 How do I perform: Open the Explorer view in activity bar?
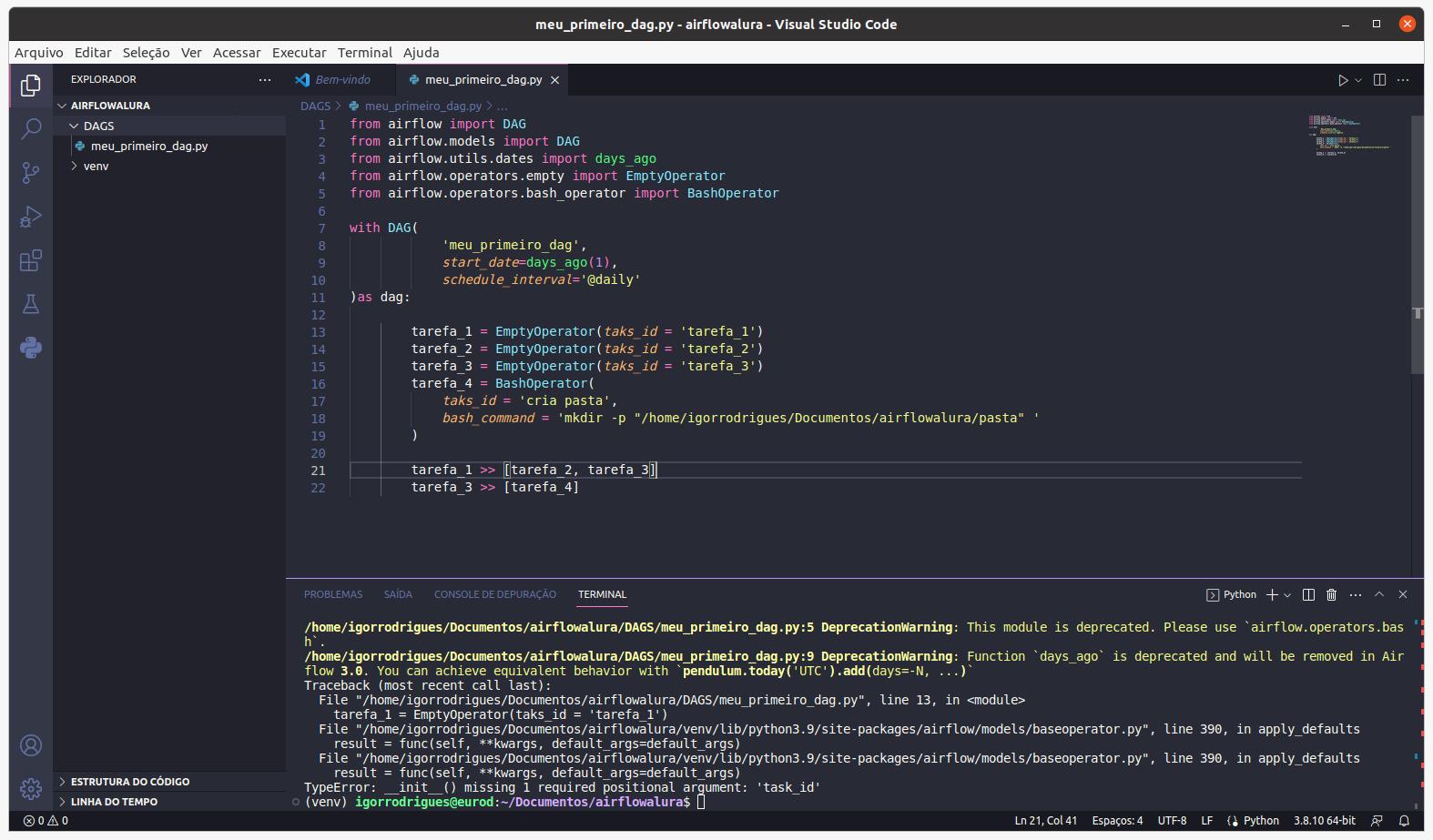pyautogui.click(x=31, y=86)
